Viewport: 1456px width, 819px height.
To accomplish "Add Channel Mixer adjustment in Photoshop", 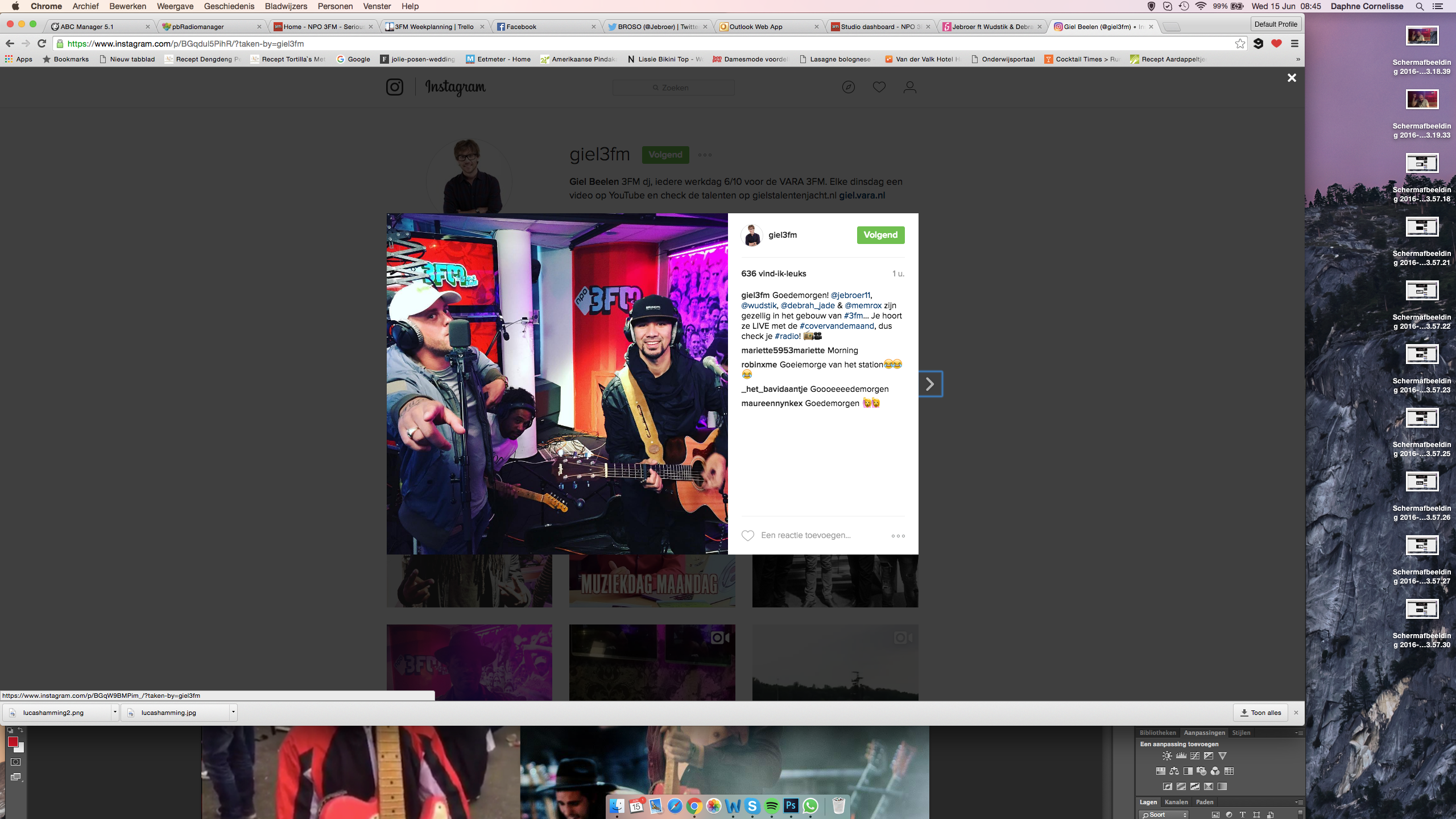I will (1215, 771).
